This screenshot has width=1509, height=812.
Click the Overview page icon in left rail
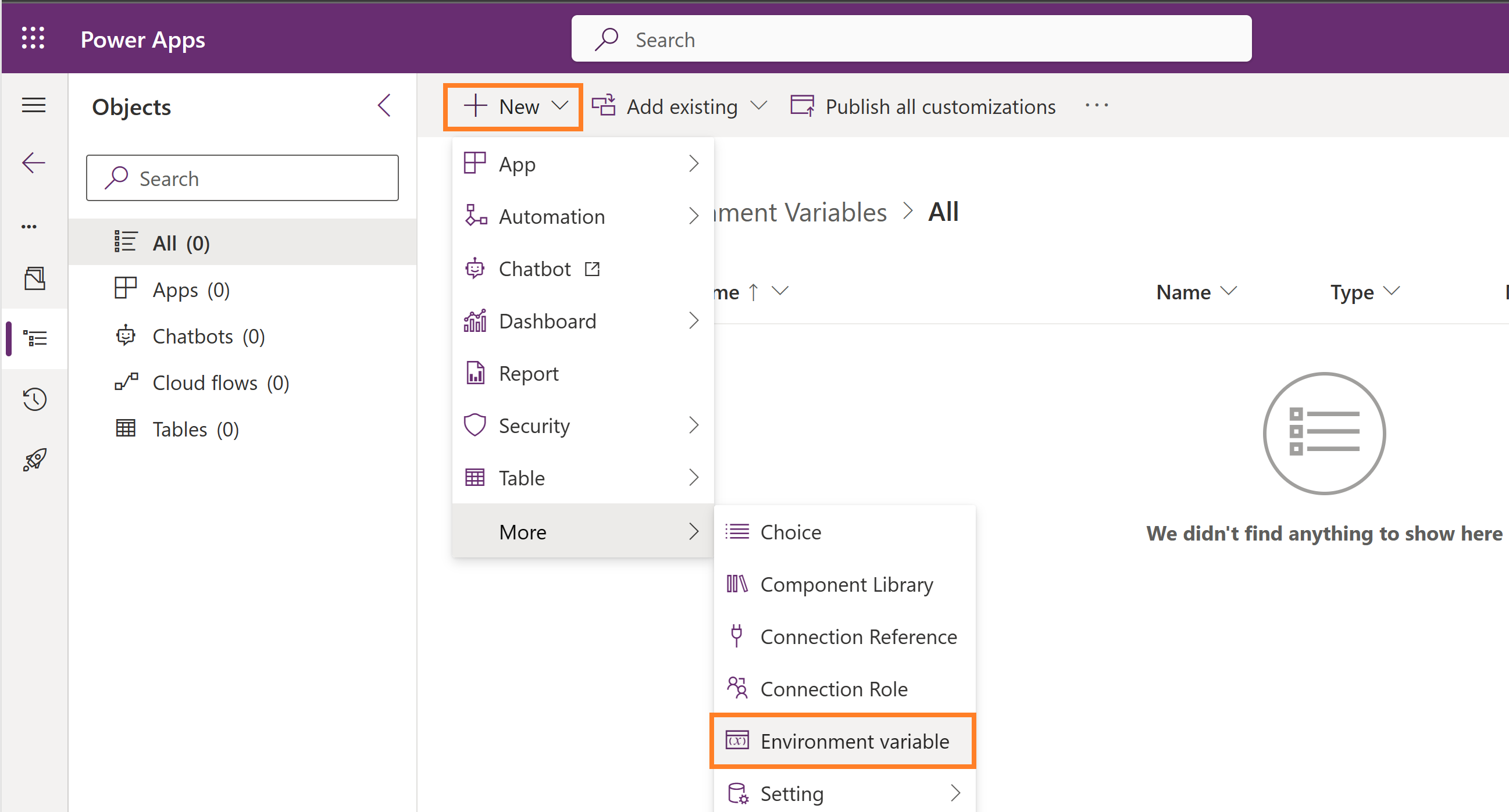pos(34,278)
